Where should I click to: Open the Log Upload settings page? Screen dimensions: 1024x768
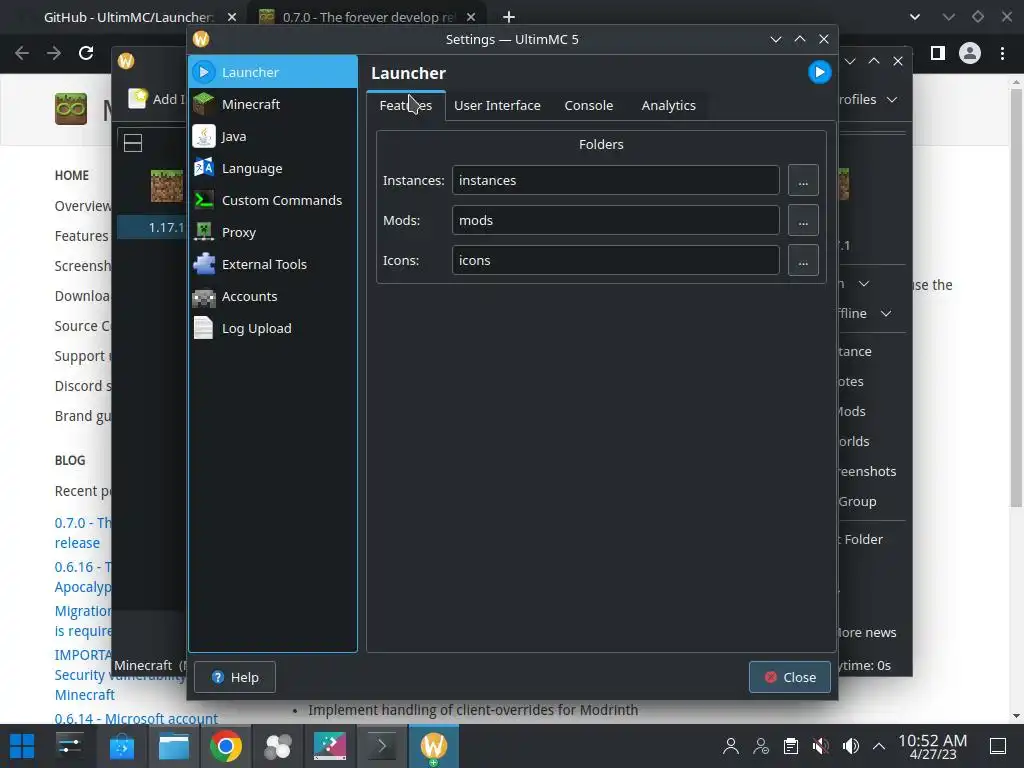click(x=273, y=328)
